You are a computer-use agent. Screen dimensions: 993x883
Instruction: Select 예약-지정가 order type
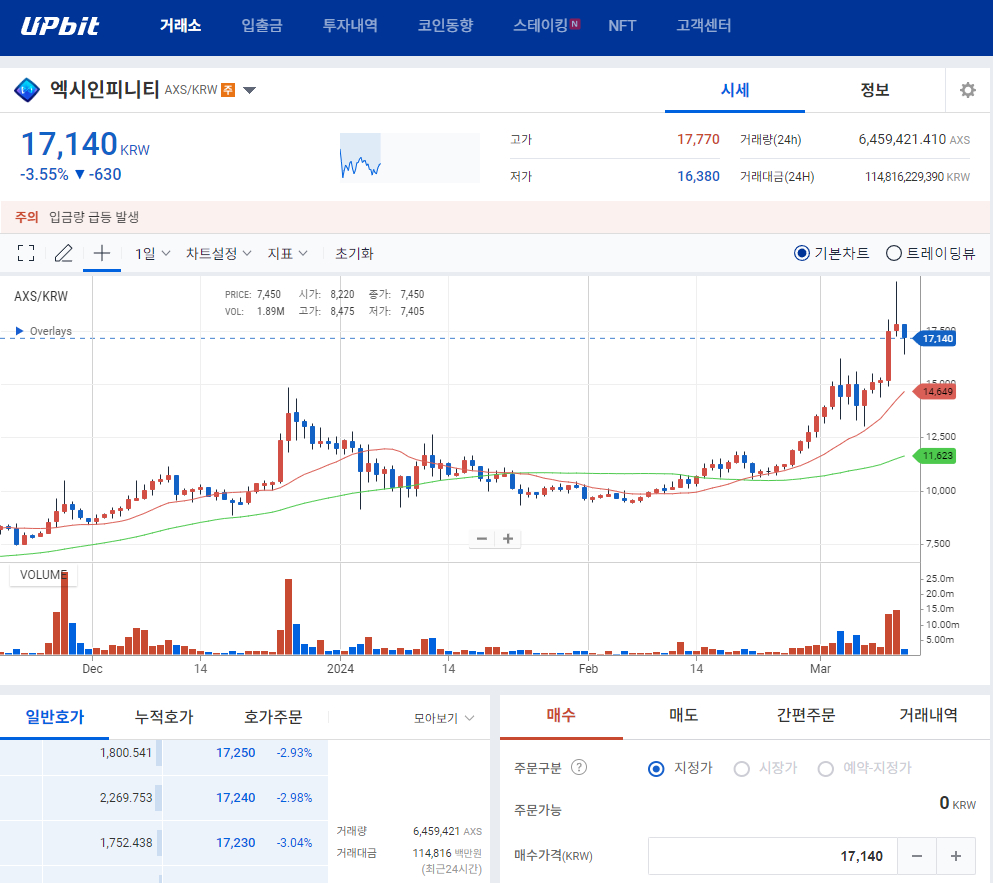click(864, 768)
